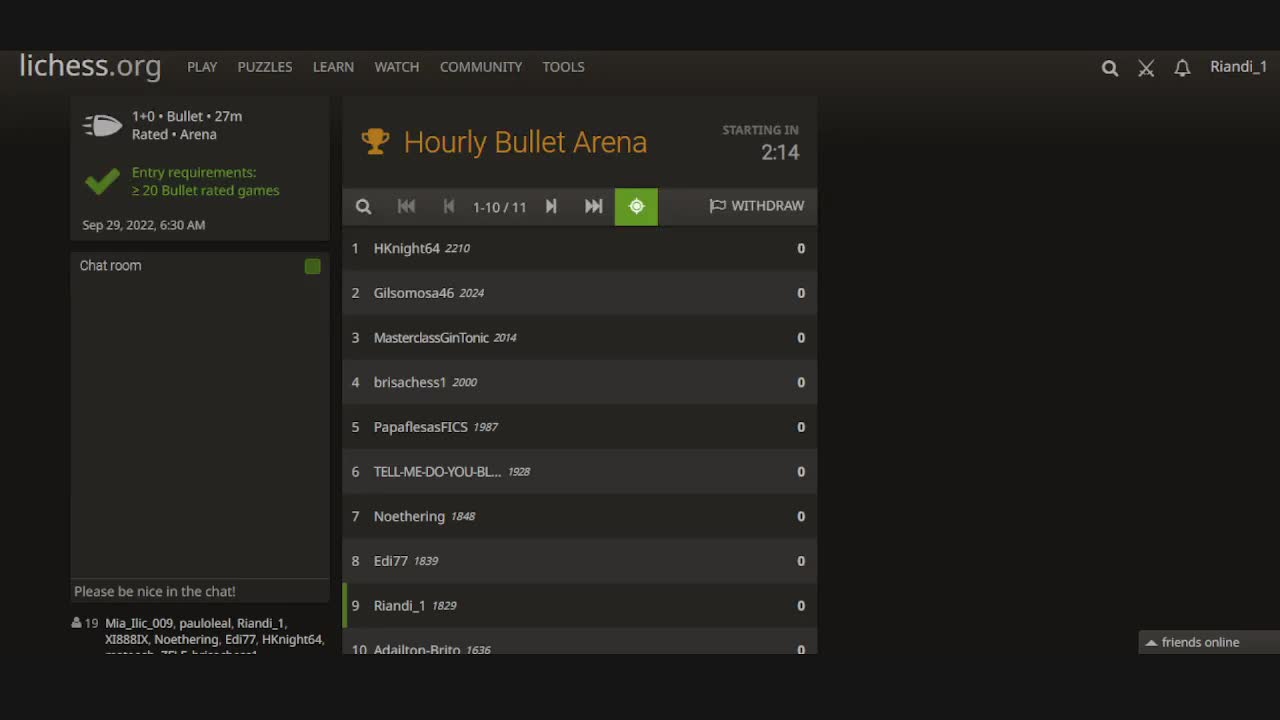Open the Hourly Bullet Arena title
Image resolution: width=1280 pixels, height=720 pixels.
coord(525,142)
